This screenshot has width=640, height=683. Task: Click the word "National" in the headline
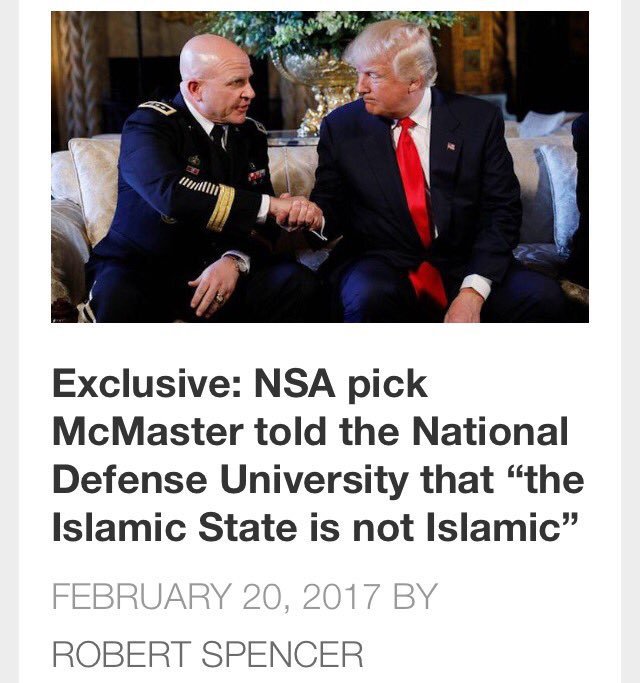coord(490,431)
